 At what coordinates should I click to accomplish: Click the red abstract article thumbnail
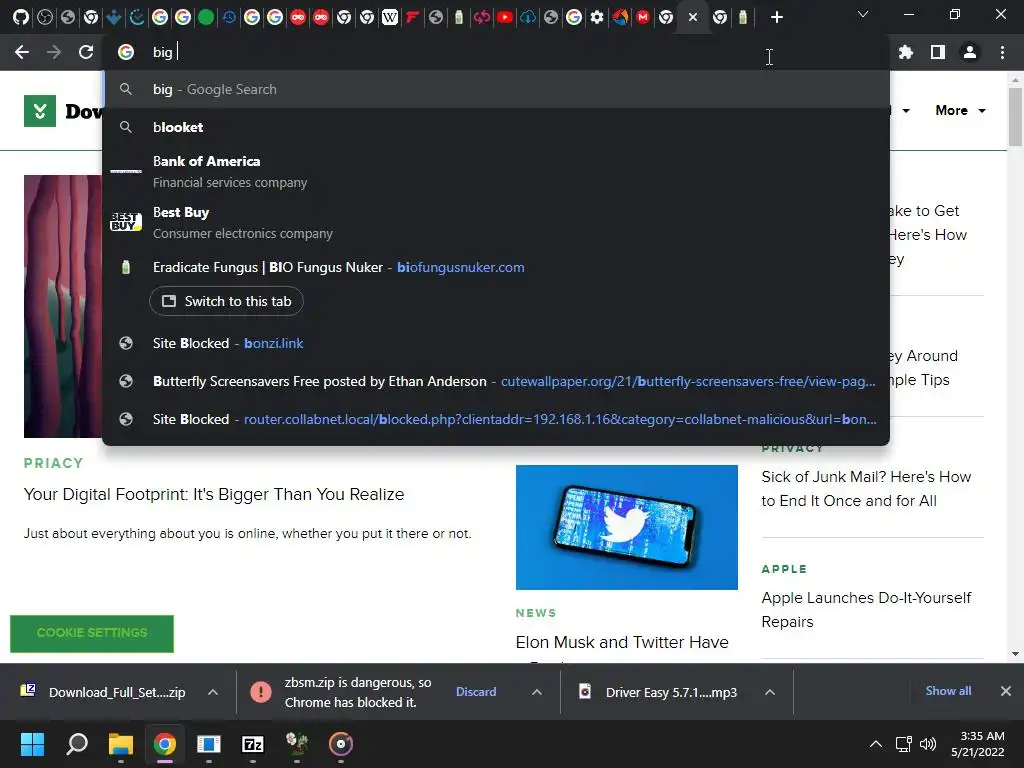point(63,306)
